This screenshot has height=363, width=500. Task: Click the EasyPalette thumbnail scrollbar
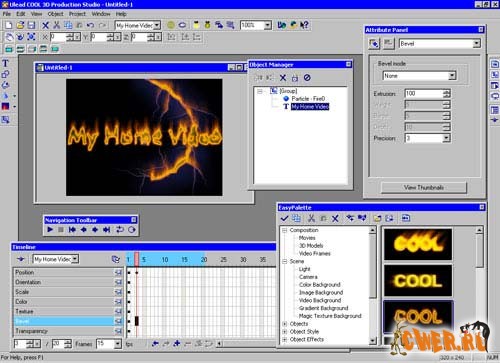(479, 250)
